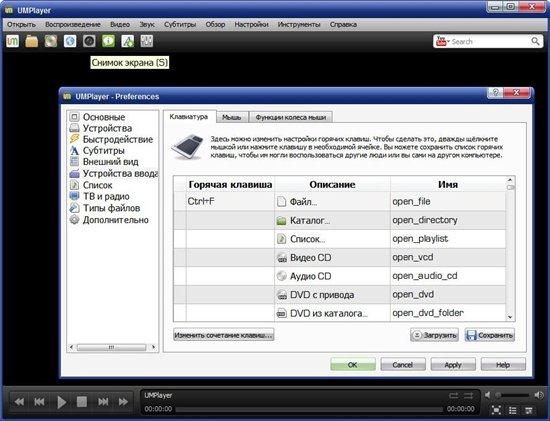Open the Видео menu
This screenshot has width=550, height=421.
tap(120, 25)
